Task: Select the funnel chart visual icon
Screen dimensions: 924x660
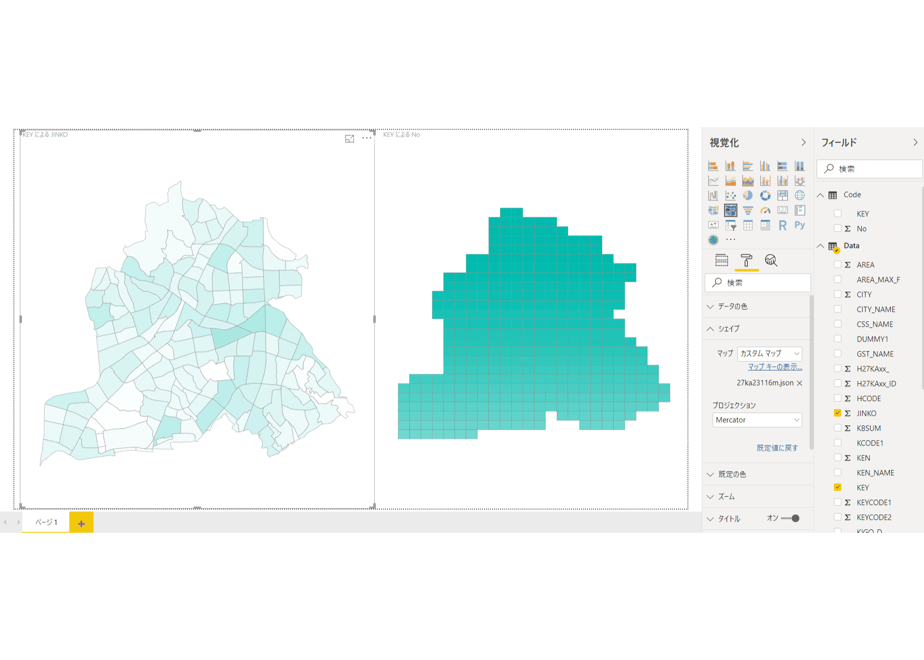Action: point(748,210)
